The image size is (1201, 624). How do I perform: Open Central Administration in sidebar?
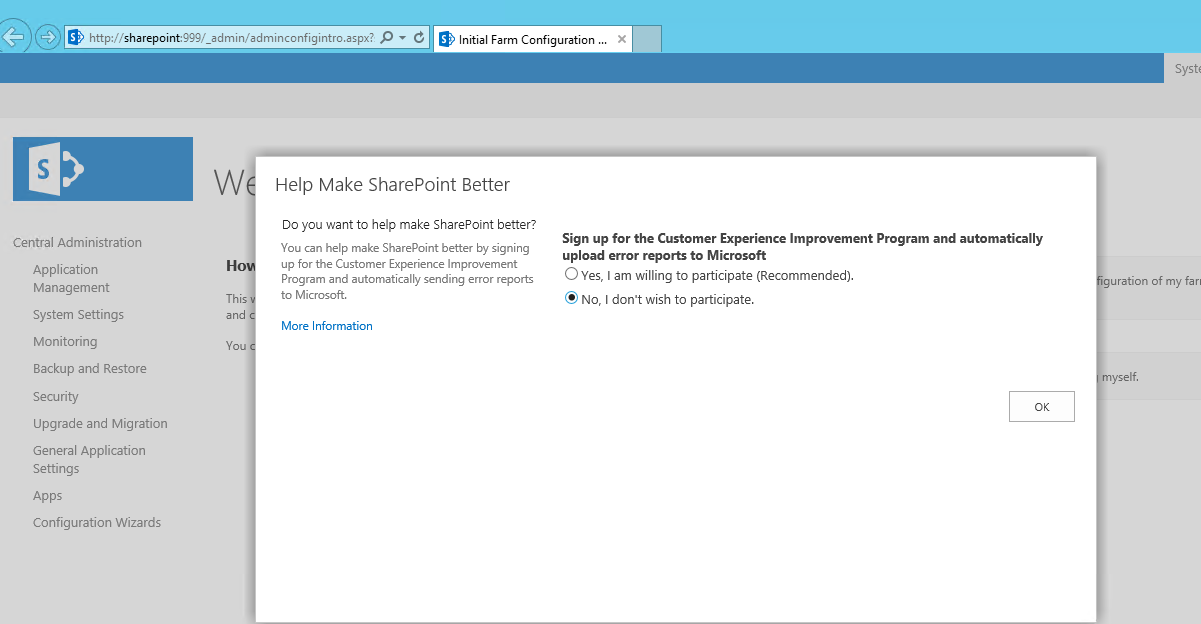[x=77, y=242]
